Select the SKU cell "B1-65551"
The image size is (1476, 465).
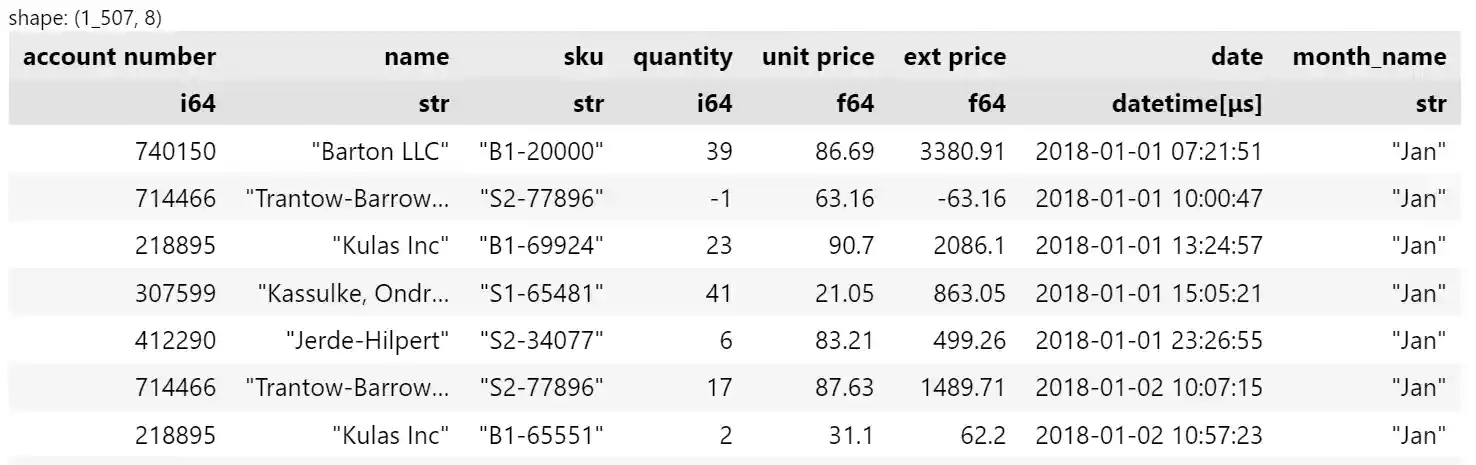coord(541,435)
